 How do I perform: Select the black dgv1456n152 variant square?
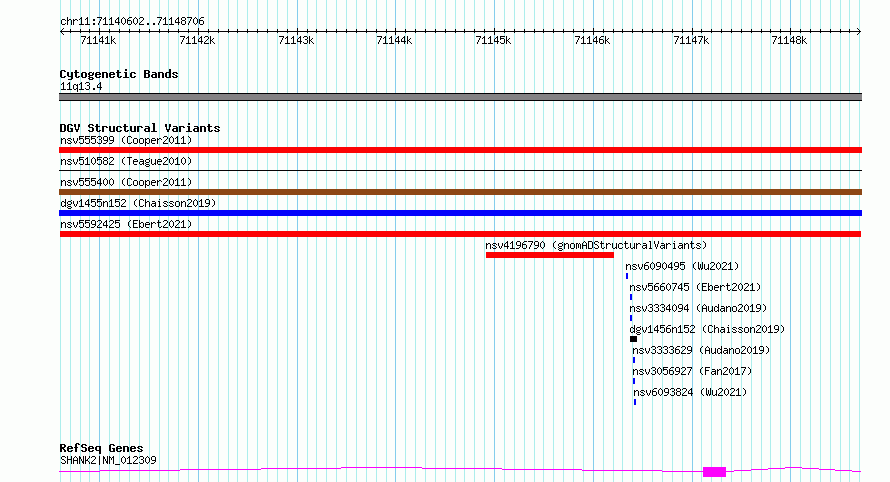[633, 339]
